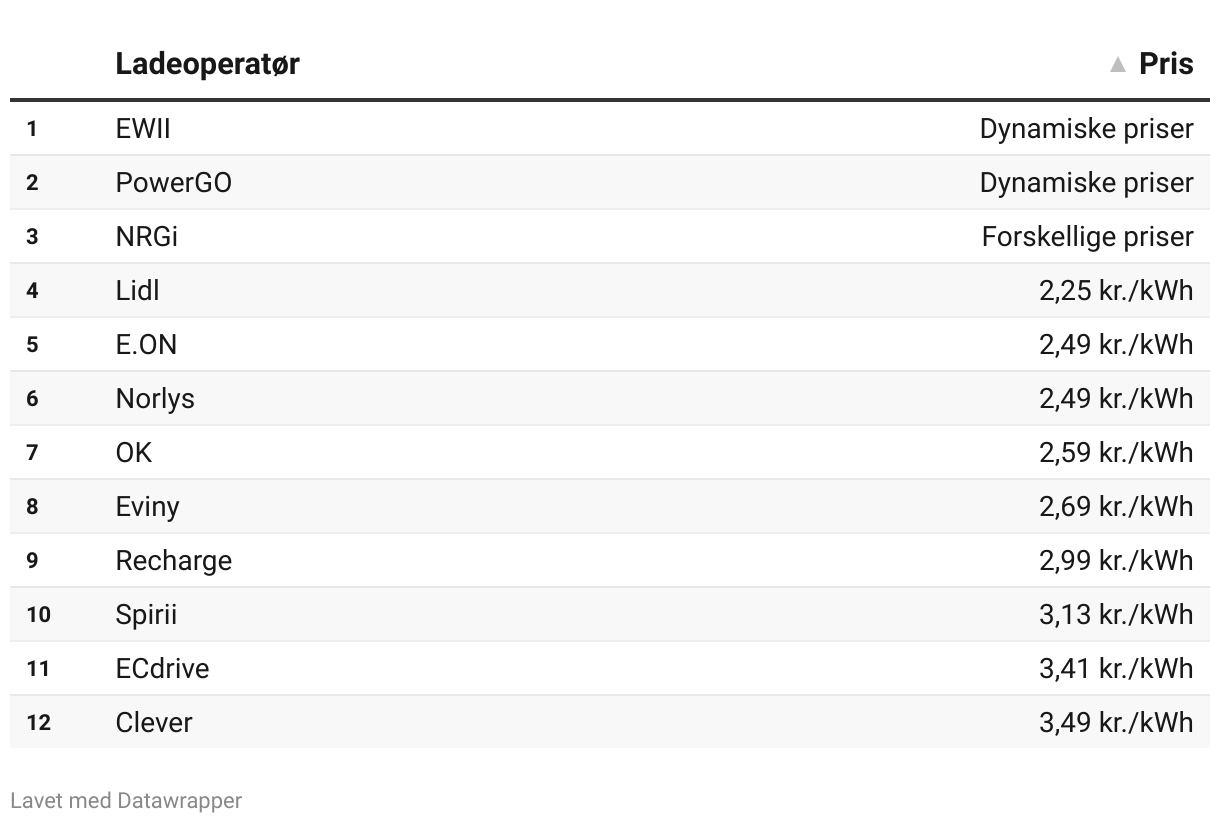Select the OK operator row
The width and height of the screenshot is (1220, 824).
coord(610,453)
